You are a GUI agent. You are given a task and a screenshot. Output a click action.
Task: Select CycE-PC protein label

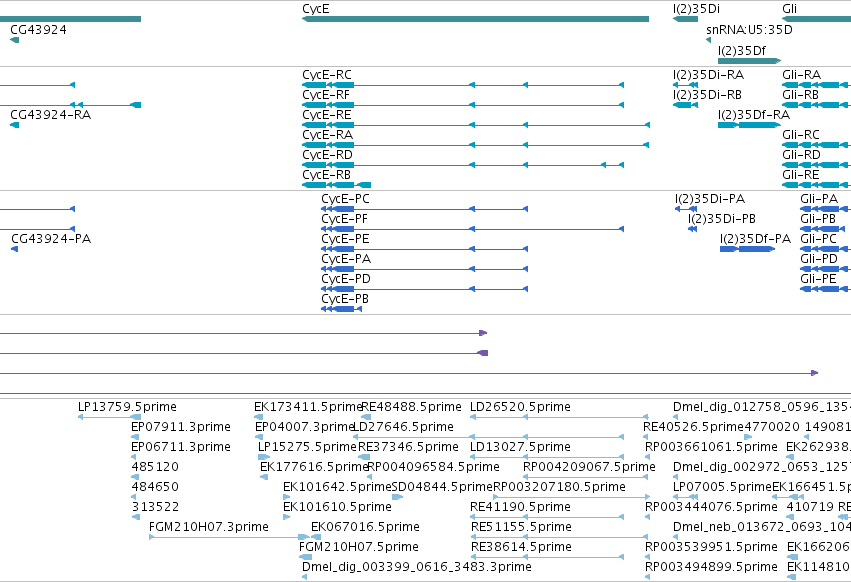[345, 199]
